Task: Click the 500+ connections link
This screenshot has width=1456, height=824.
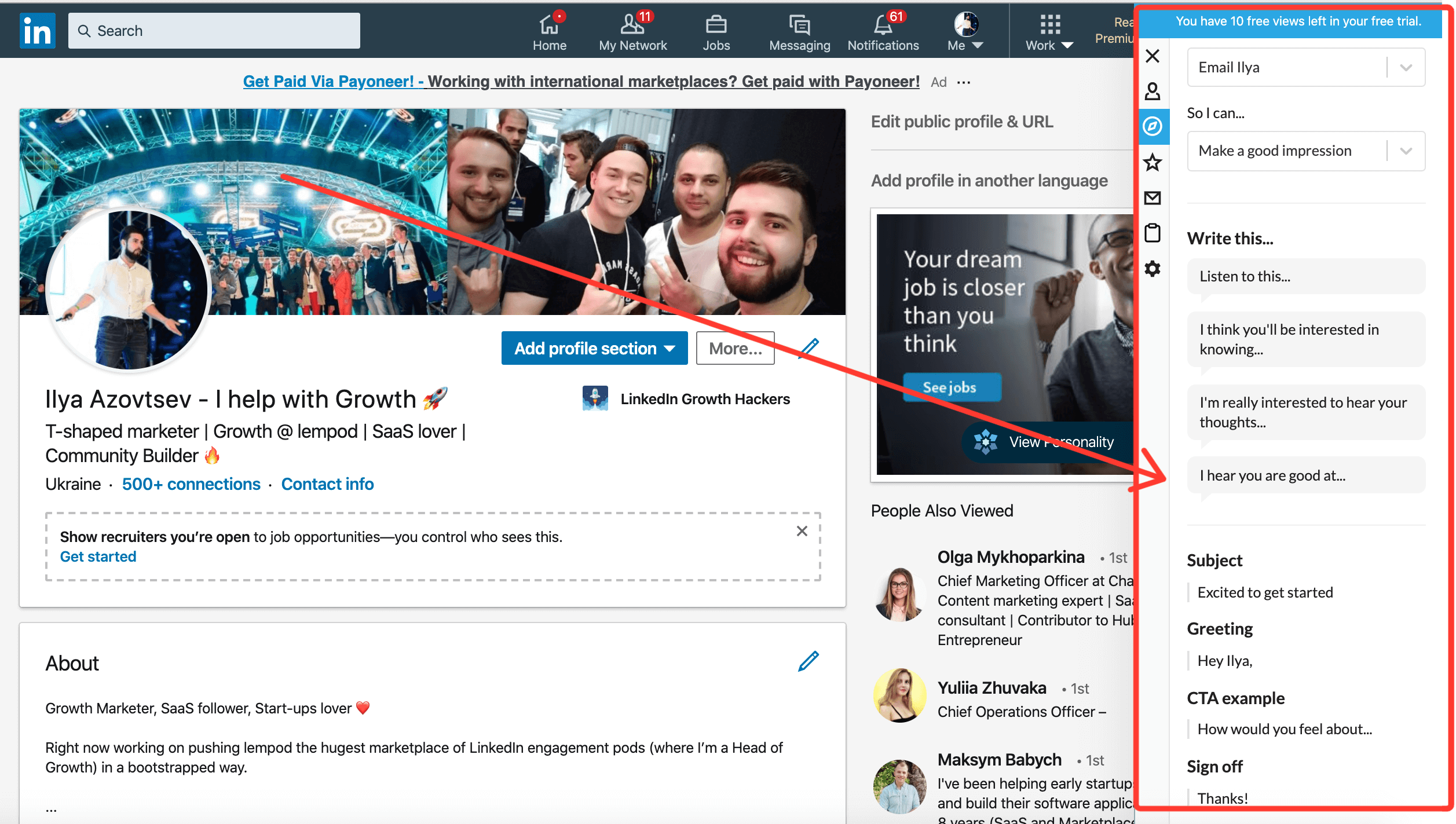Action: 189,484
